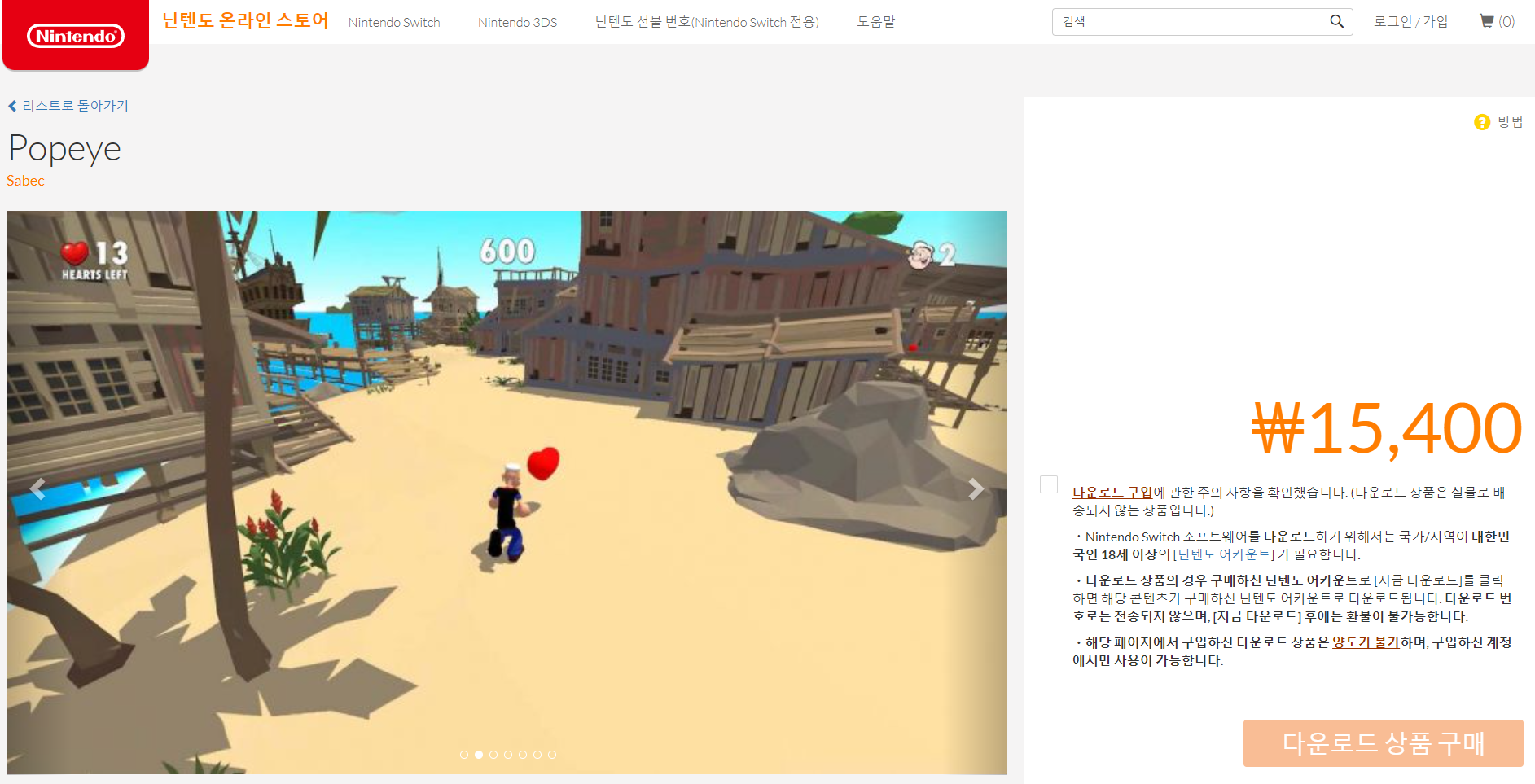Screen dimensions: 1535x784
Task: Open the Nintendo 3DS menu
Action: tap(517, 22)
